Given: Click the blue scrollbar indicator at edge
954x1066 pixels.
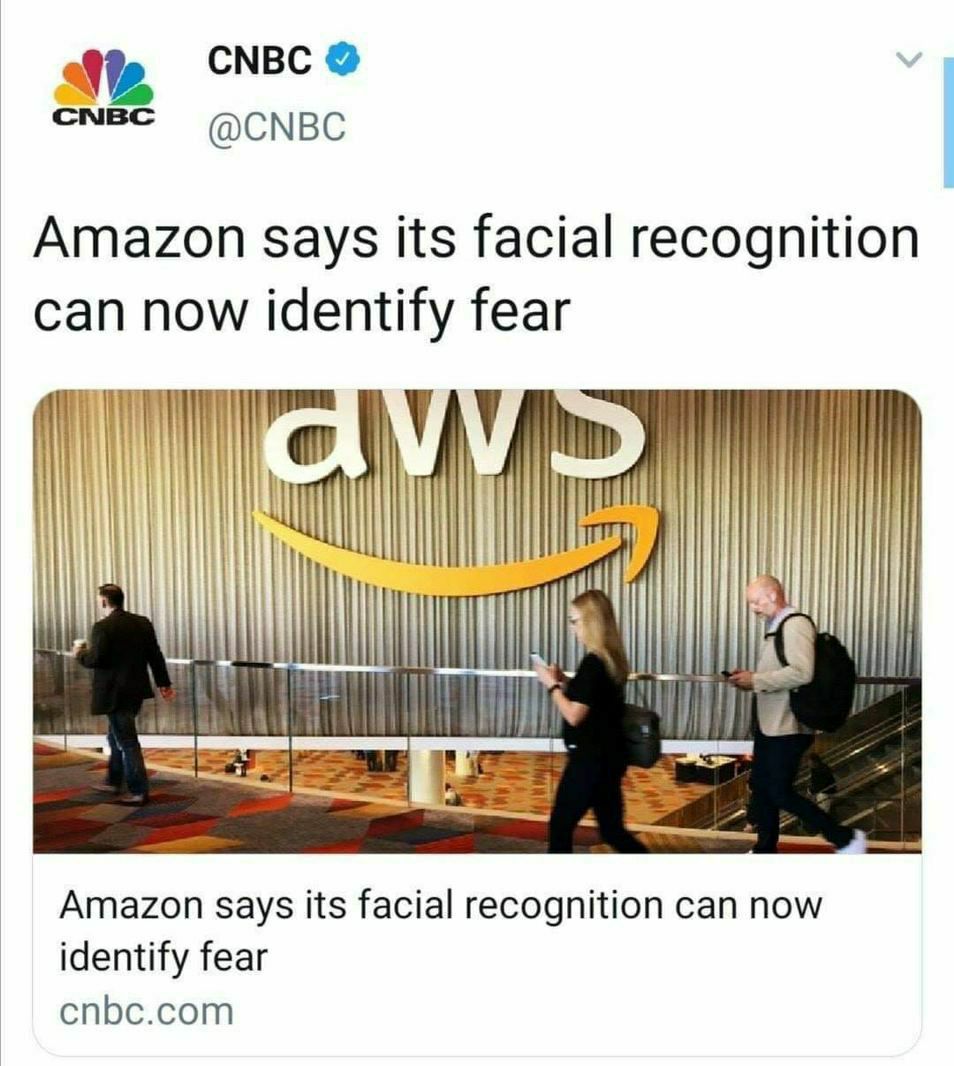Looking at the screenshot, I should click(x=949, y=122).
